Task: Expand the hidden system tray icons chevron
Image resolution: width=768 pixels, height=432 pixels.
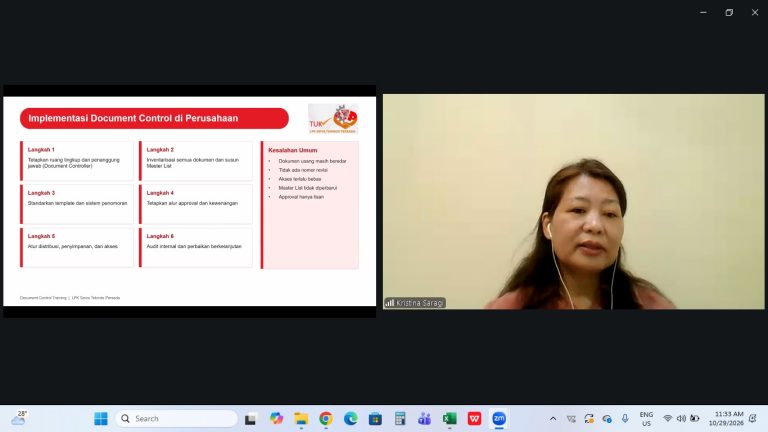Action: tap(553, 419)
